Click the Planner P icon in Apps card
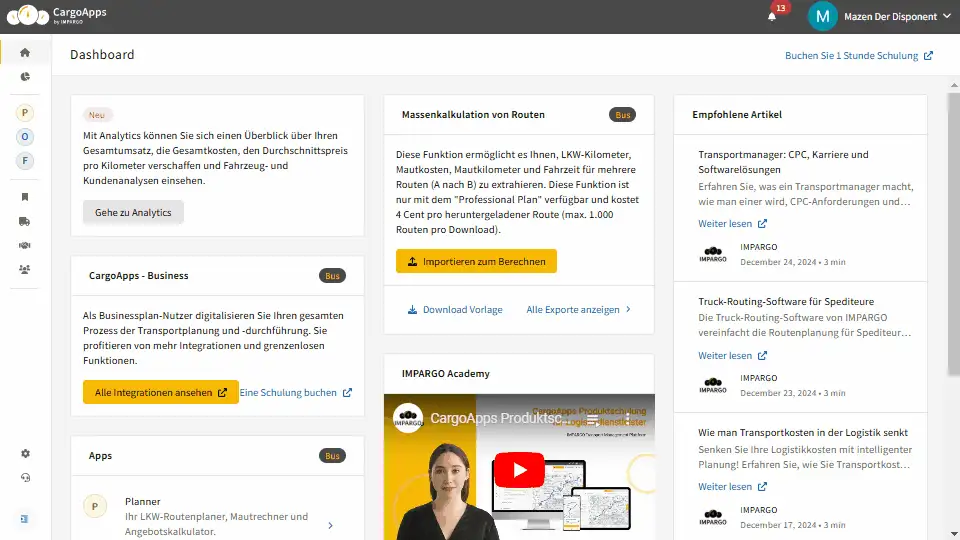The width and height of the screenshot is (960, 540). click(x=95, y=506)
